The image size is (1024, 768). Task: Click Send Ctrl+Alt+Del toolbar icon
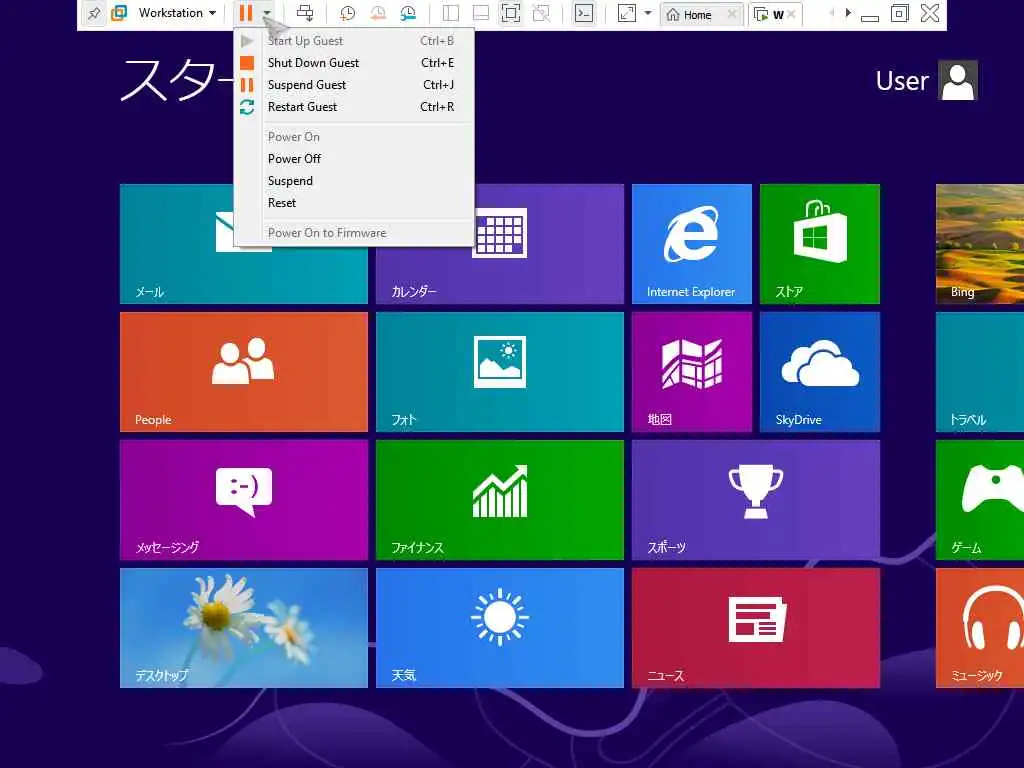click(x=304, y=13)
